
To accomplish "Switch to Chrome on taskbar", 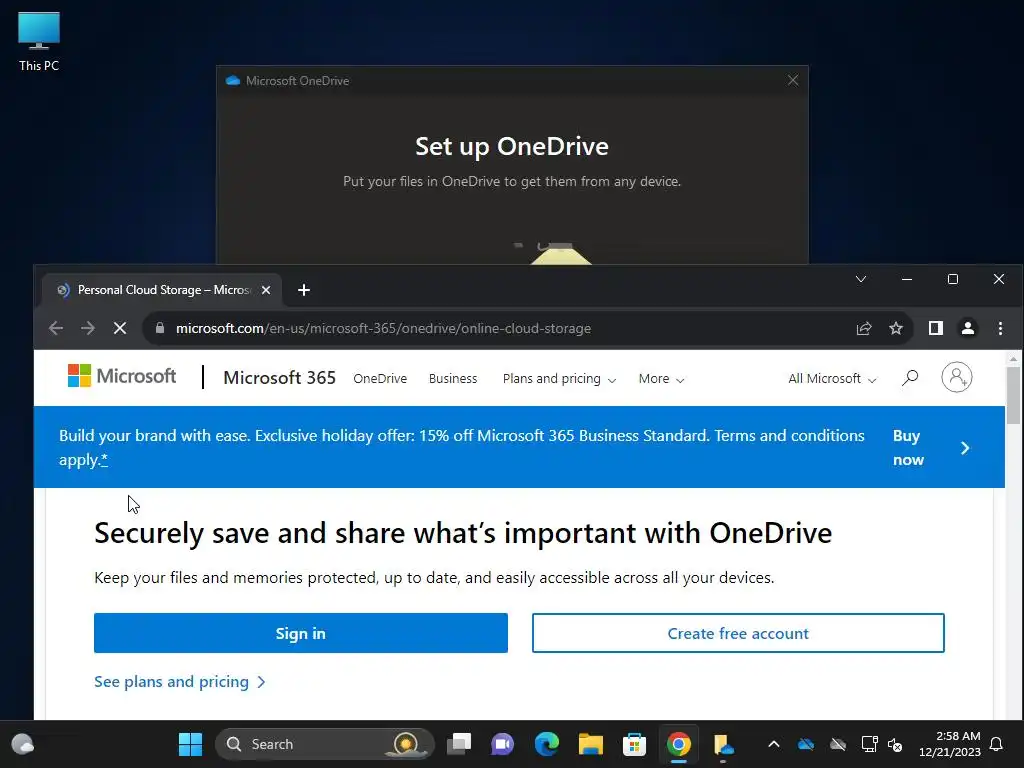I will point(679,744).
